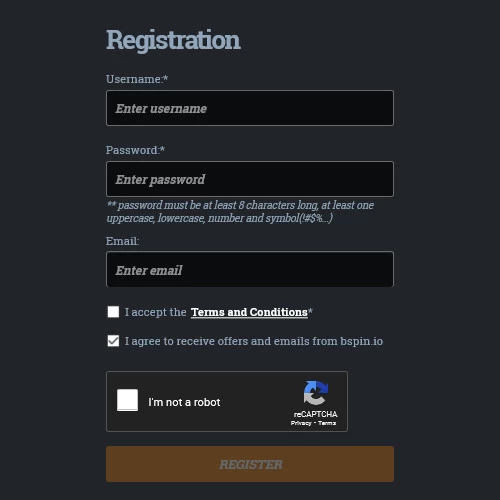Viewport: 500px width, 500px height.
Task: Click the Email label text
Action: 122,241
